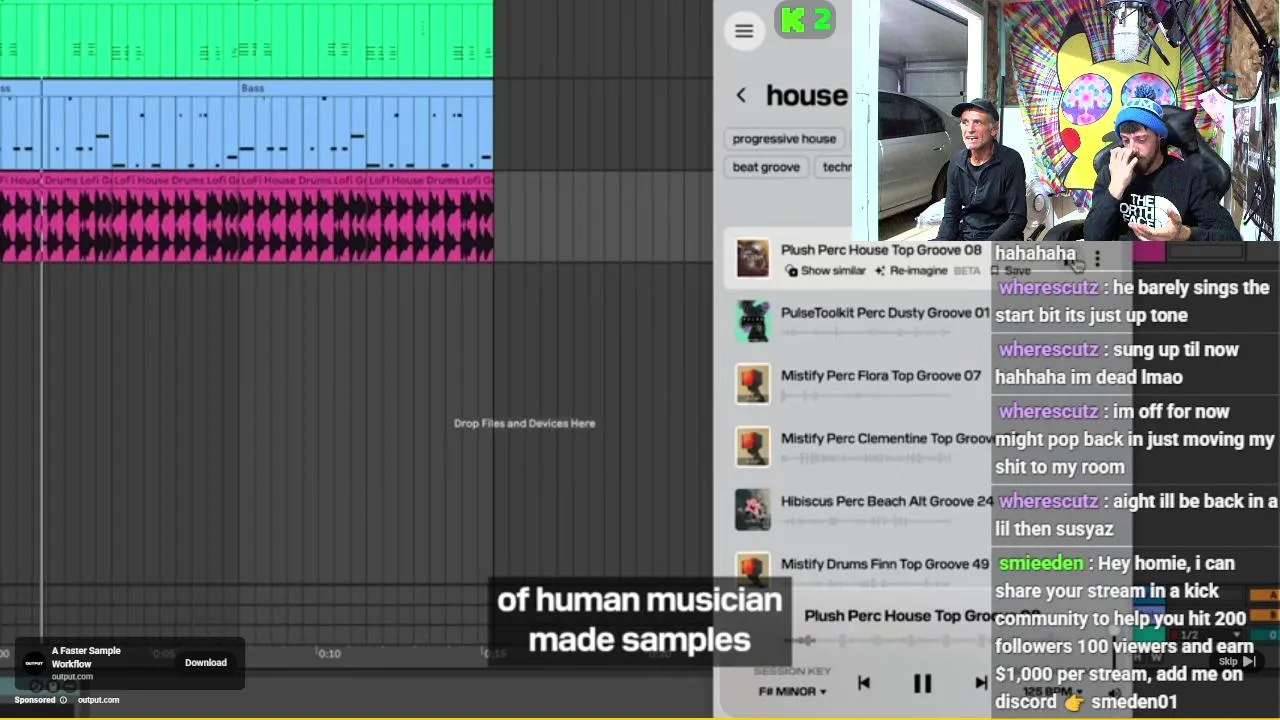Click the Output logo in the ad
The height and width of the screenshot is (720, 1280).
35,663
